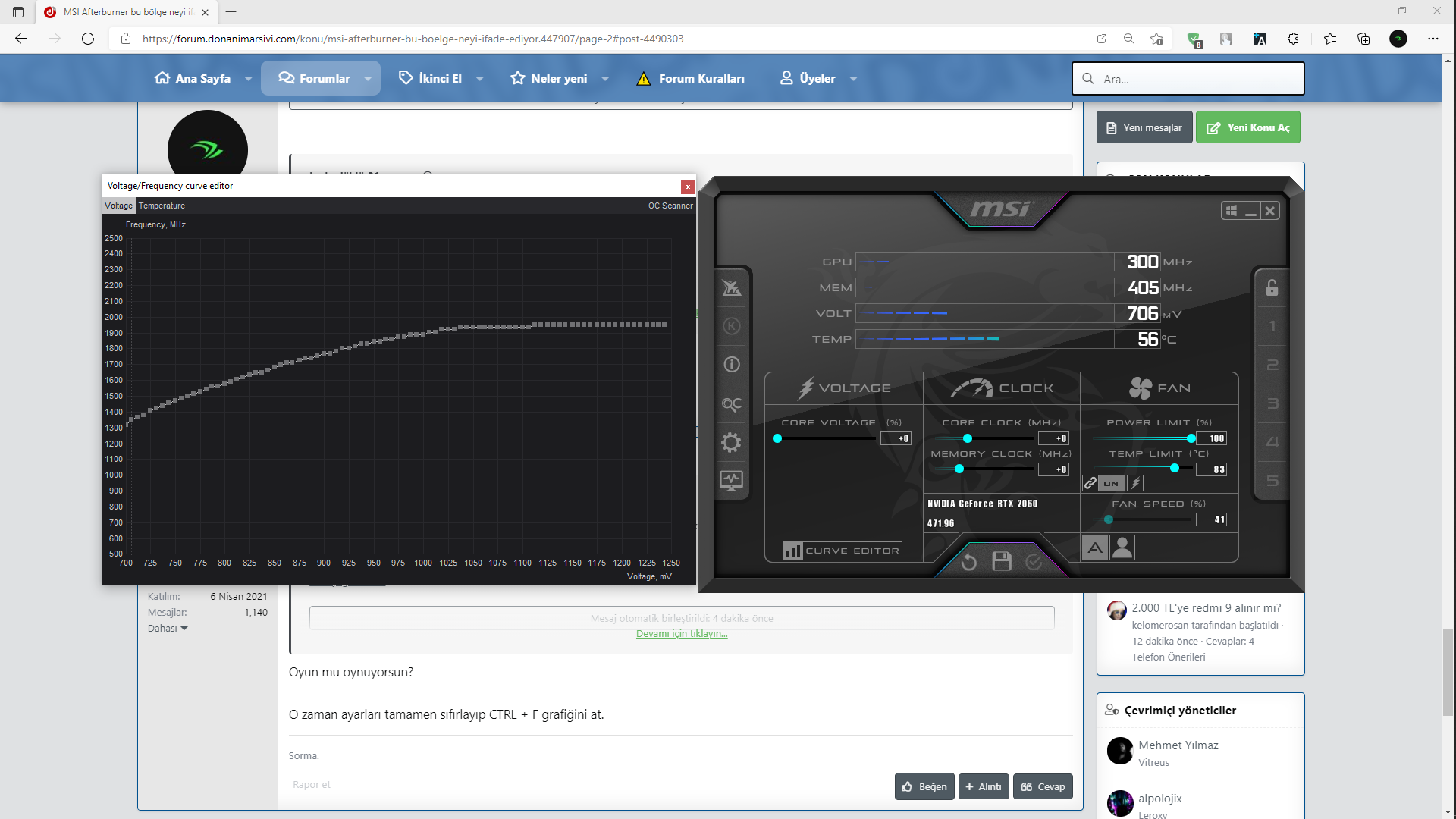
Task: Click the browser refresh icon
Action: 88,39
